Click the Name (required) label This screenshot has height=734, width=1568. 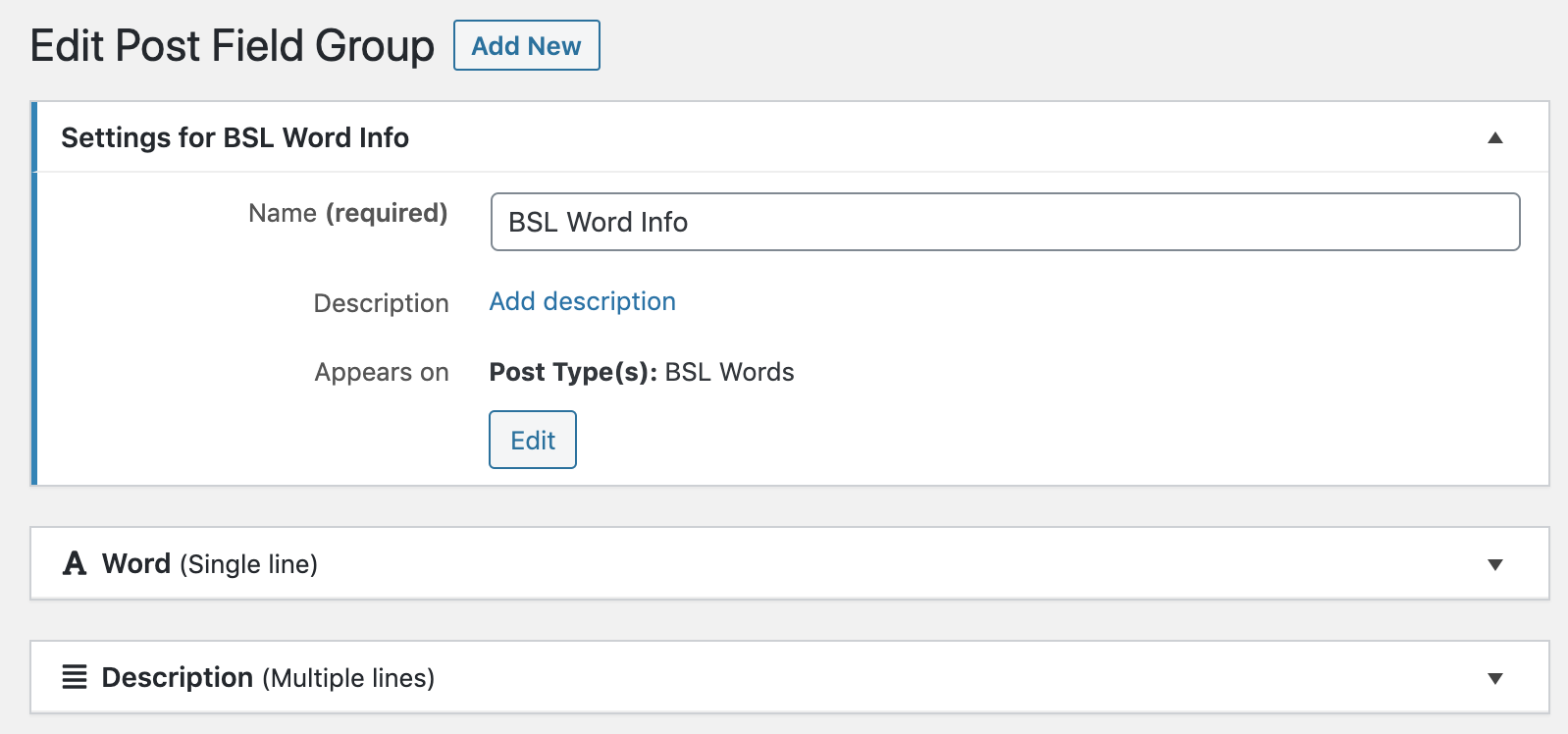pyautogui.click(x=347, y=213)
